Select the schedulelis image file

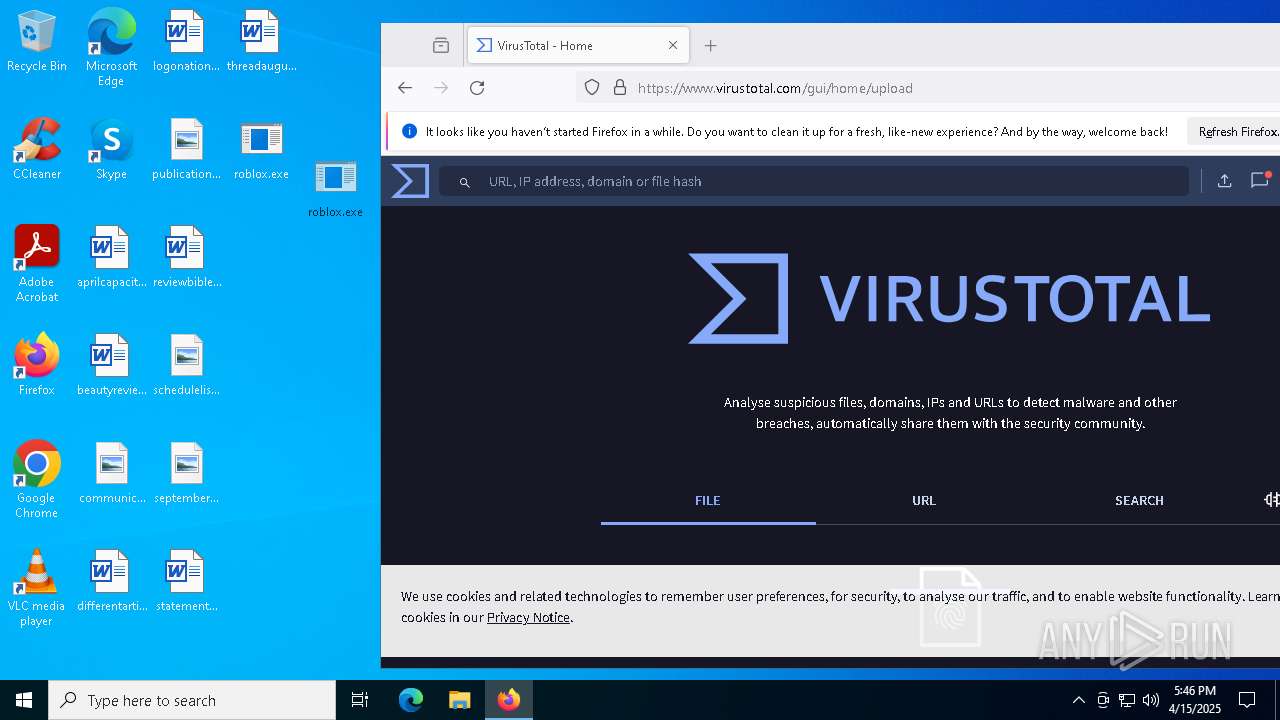pos(186,366)
